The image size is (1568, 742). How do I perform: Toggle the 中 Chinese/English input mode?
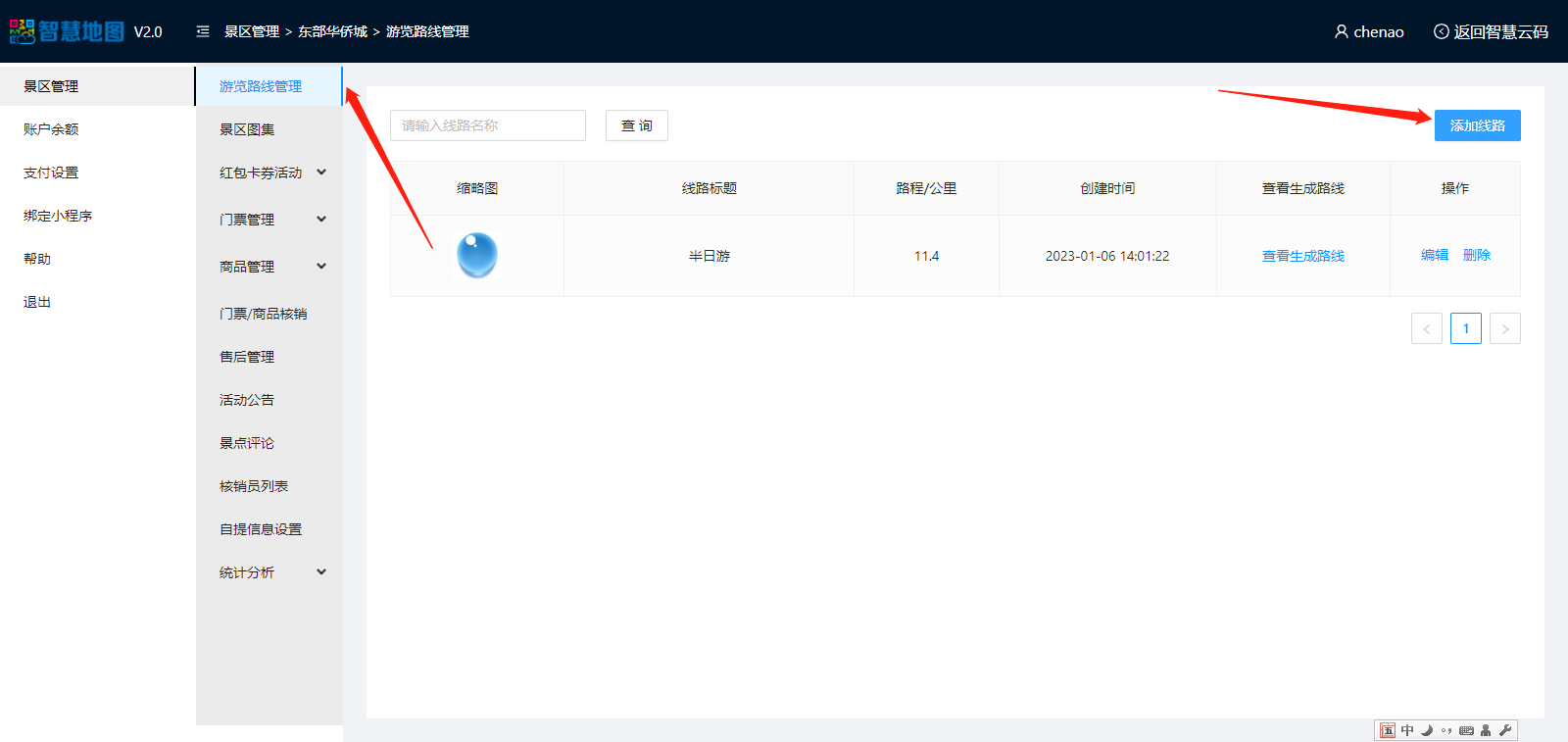(x=1407, y=730)
